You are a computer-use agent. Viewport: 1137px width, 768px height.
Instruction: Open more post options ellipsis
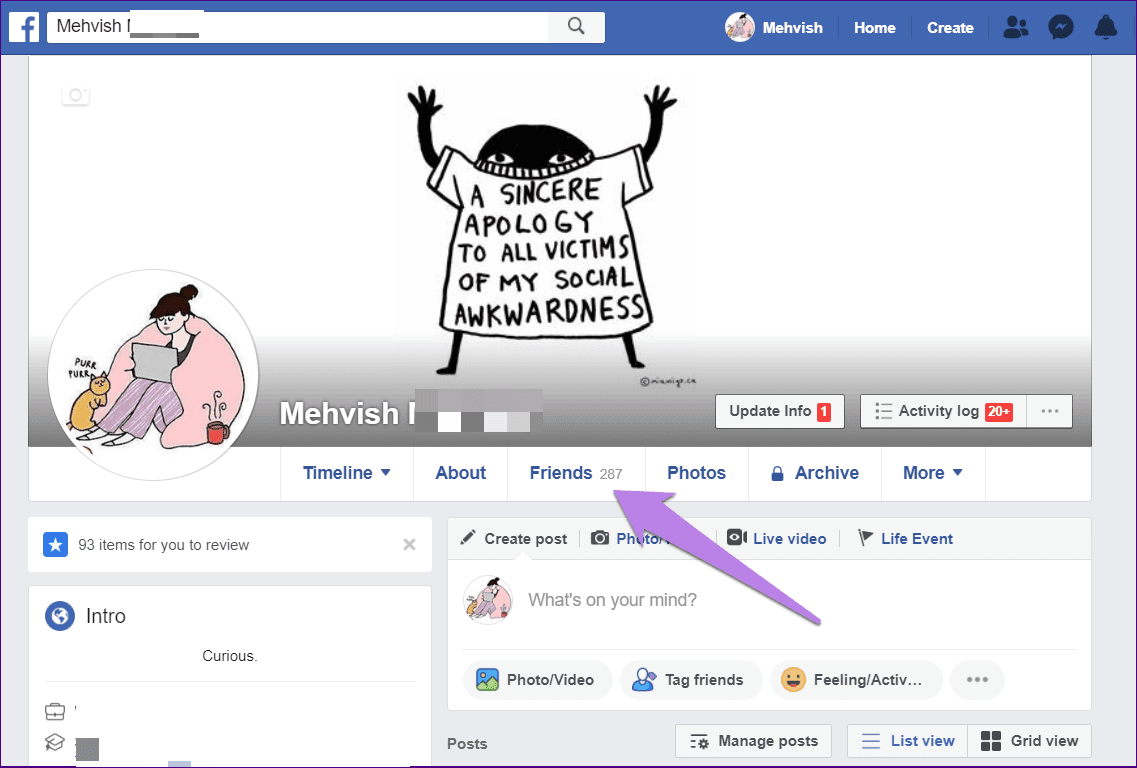pos(977,680)
